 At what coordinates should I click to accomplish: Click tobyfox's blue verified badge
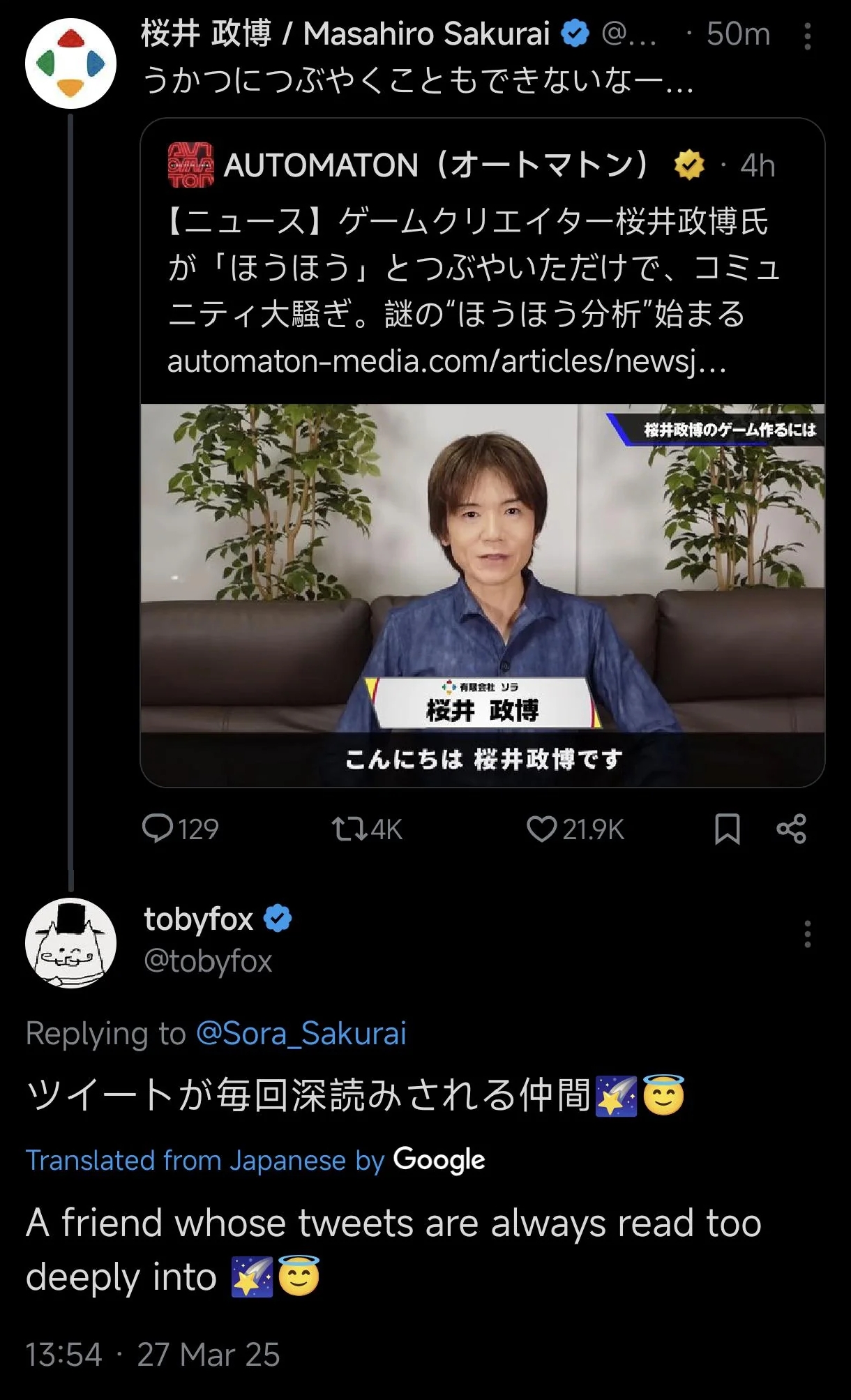pyautogui.click(x=278, y=919)
